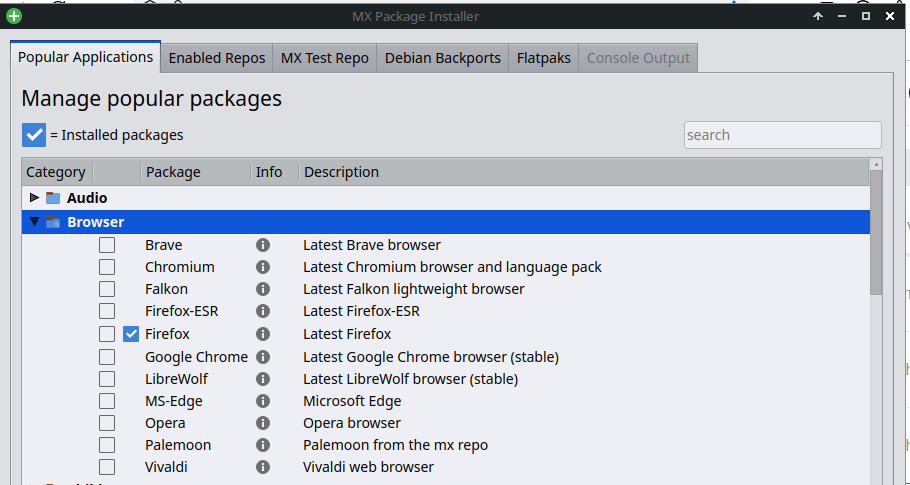This screenshot has width=910, height=485.
Task: Click 'Latest Google Chrome browser (stable)' text
Action: coord(431,357)
